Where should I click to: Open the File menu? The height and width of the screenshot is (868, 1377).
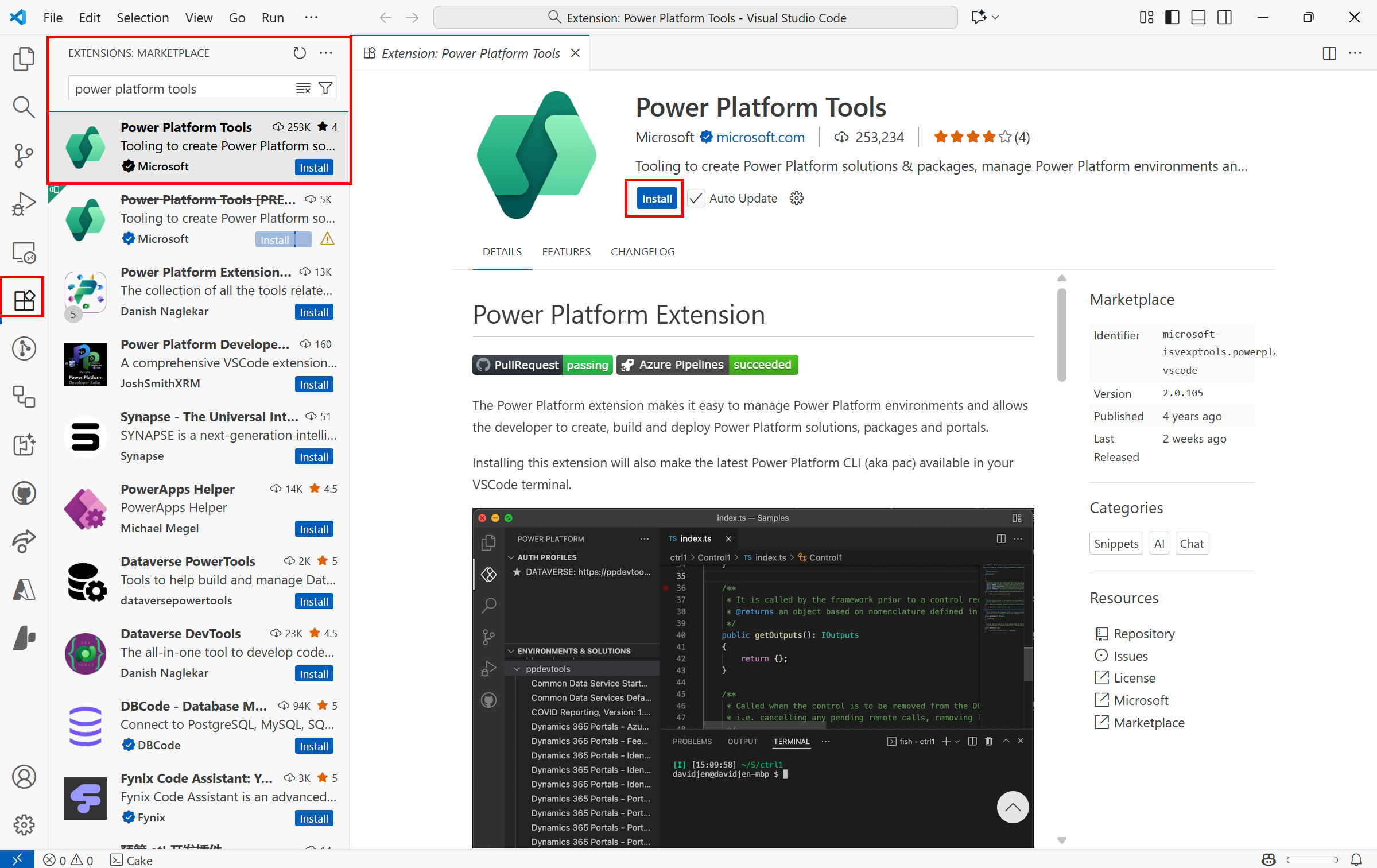(x=52, y=17)
